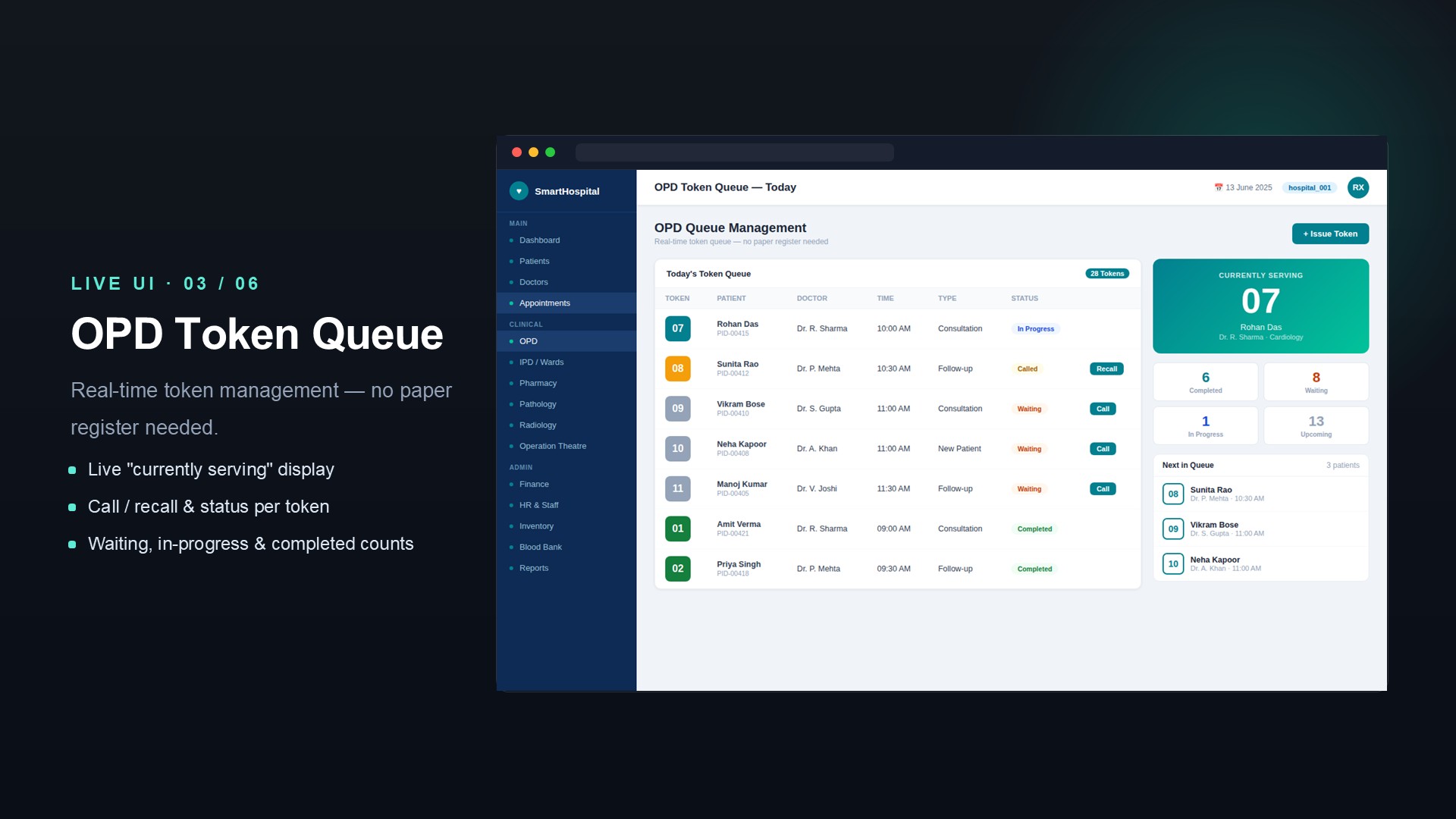Open Inventory in the sidebar

click(x=566, y=526)
